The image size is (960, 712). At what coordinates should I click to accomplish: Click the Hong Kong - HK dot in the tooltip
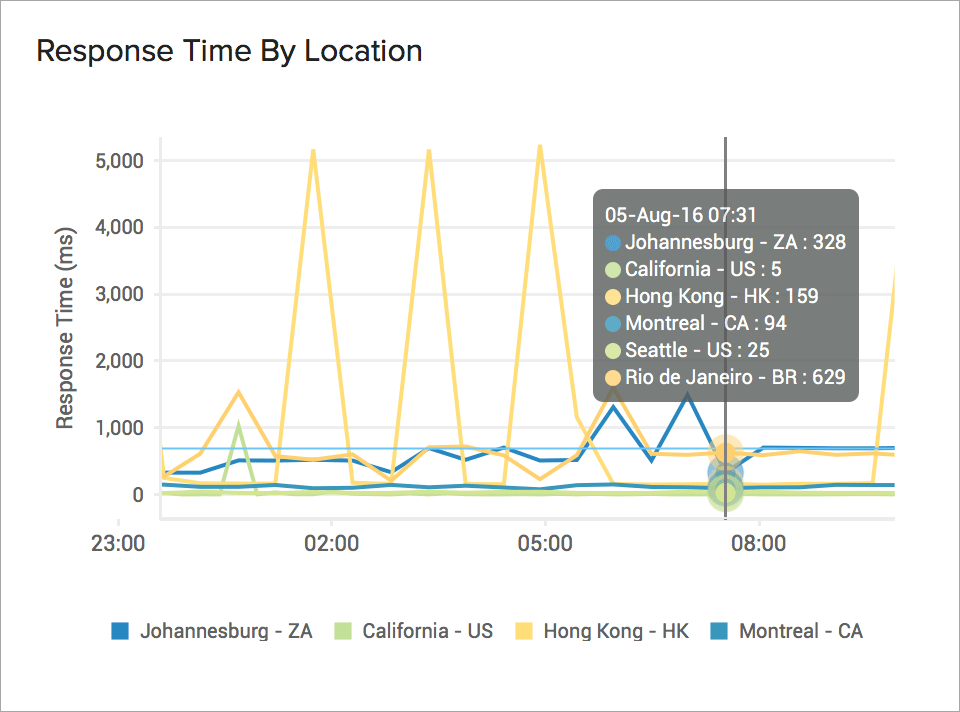[x=611, y=296]
